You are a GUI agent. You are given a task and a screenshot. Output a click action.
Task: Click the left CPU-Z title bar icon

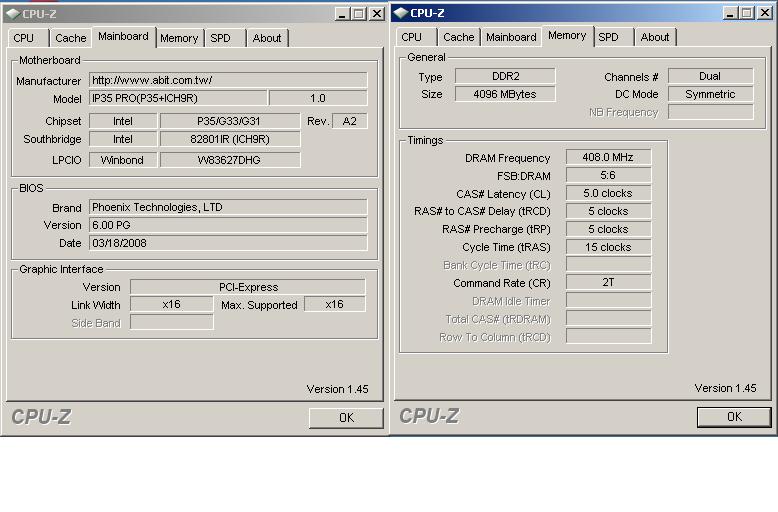point(13,14)
